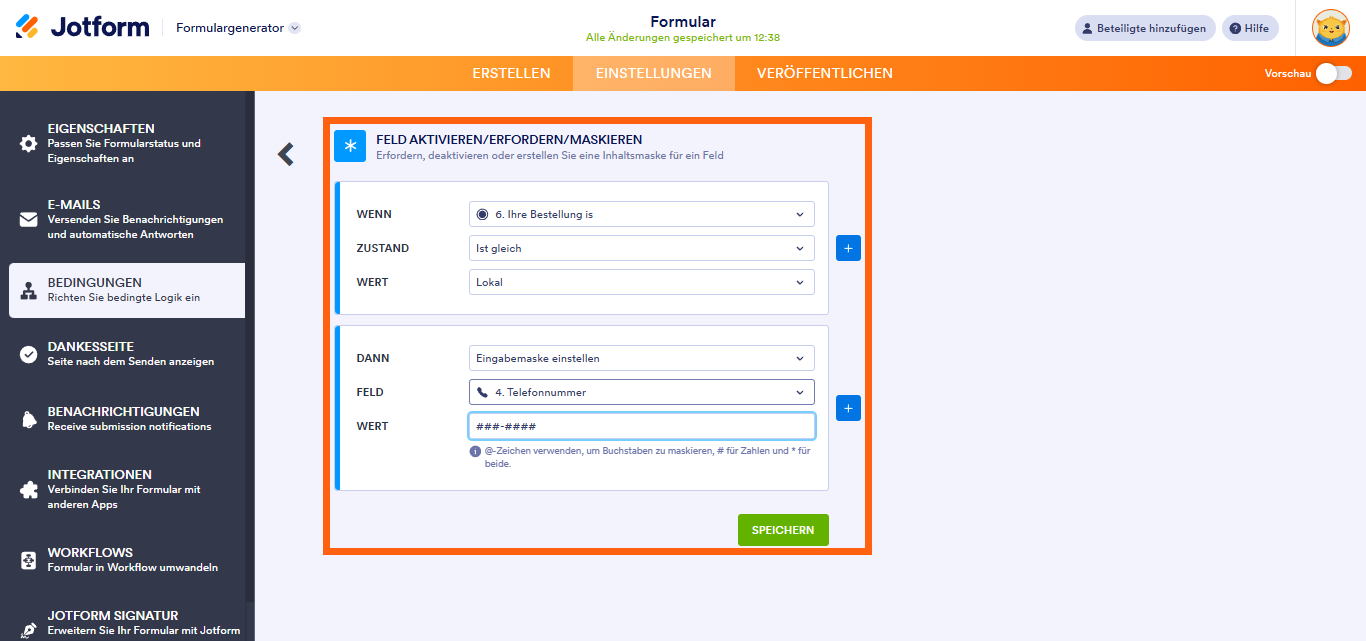The image size is (1366, 641).
Task: Toggle the Vorschau preview switch
Action: pos(1333,73)
